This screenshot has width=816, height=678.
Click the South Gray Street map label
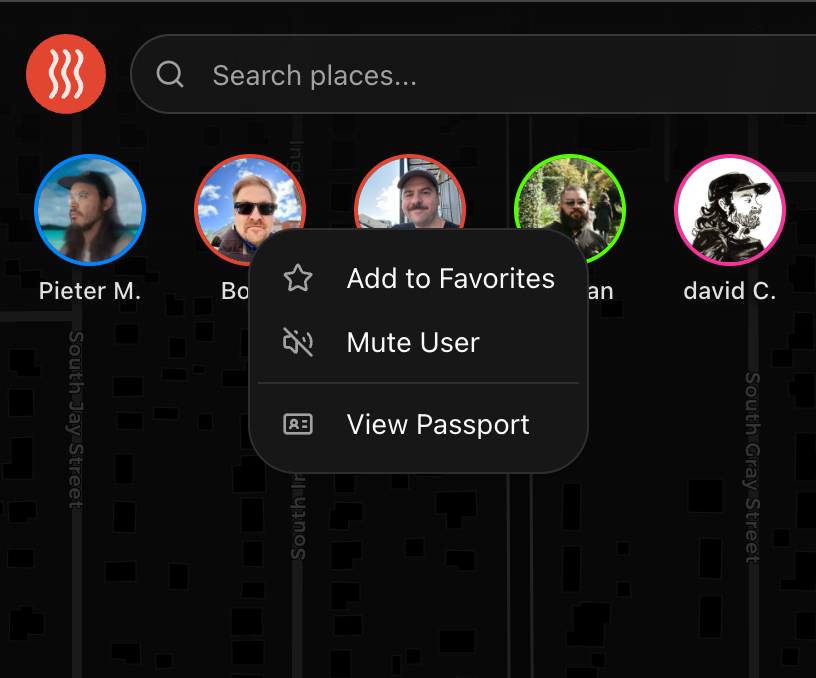tap(752, 467)
